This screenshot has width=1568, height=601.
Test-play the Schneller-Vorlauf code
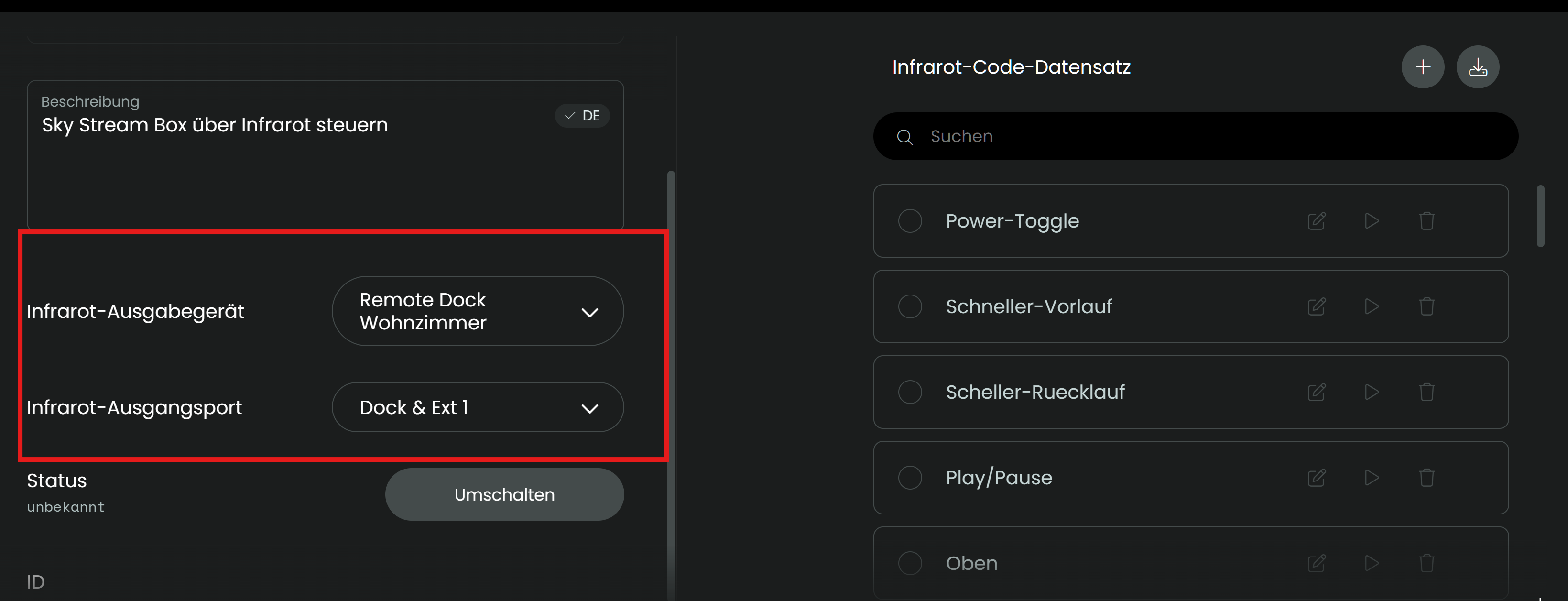[1372, 306]
